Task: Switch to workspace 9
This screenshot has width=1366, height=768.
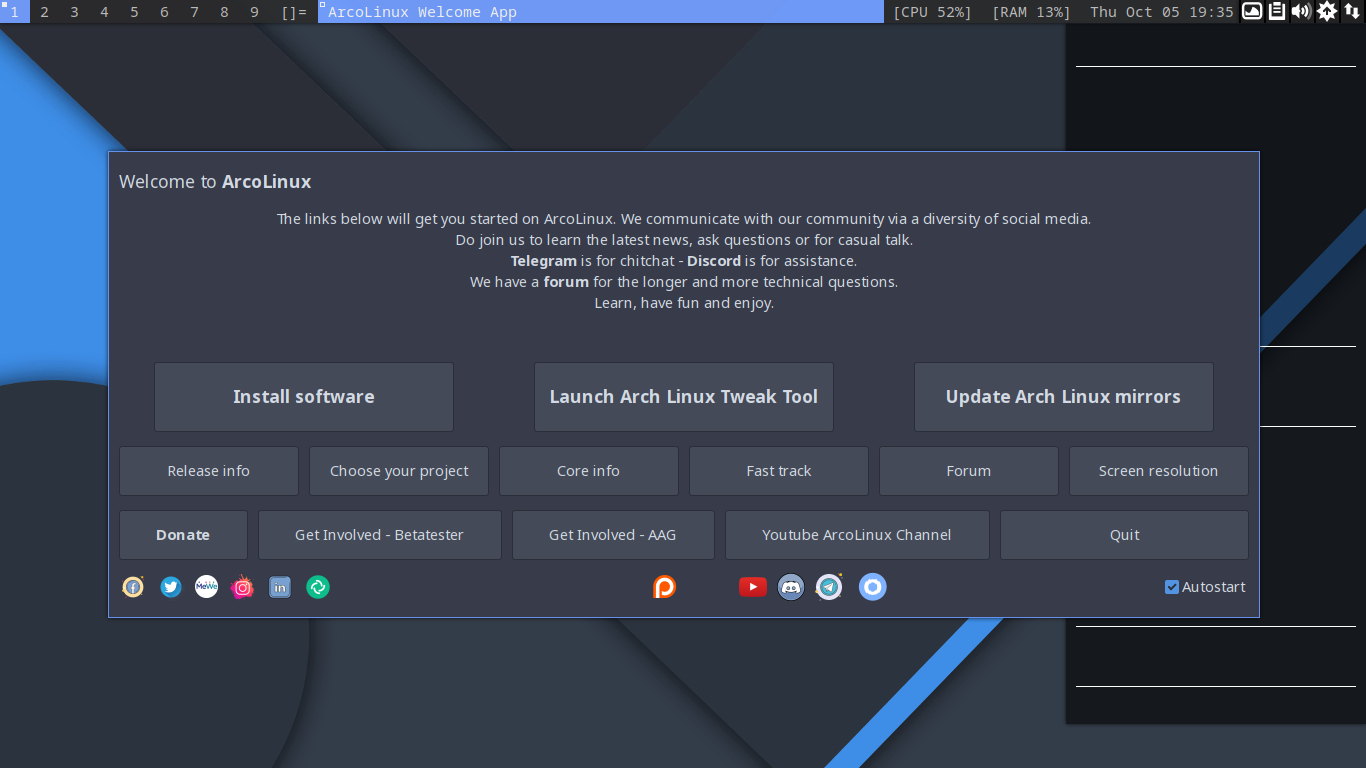Action: 255,12
